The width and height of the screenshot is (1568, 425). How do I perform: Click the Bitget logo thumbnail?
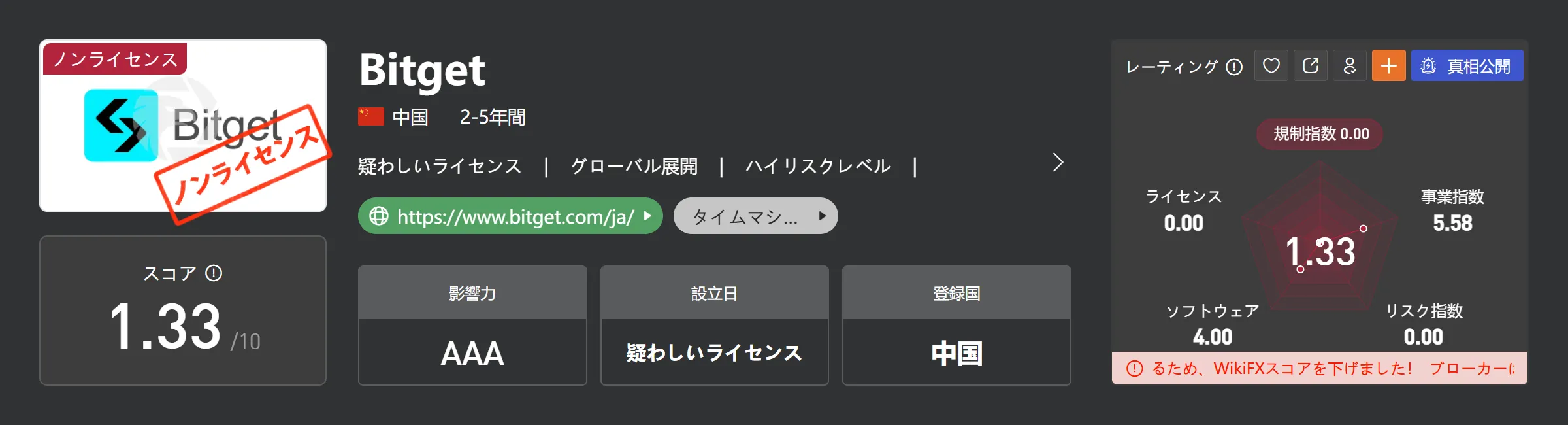point(183,126)
